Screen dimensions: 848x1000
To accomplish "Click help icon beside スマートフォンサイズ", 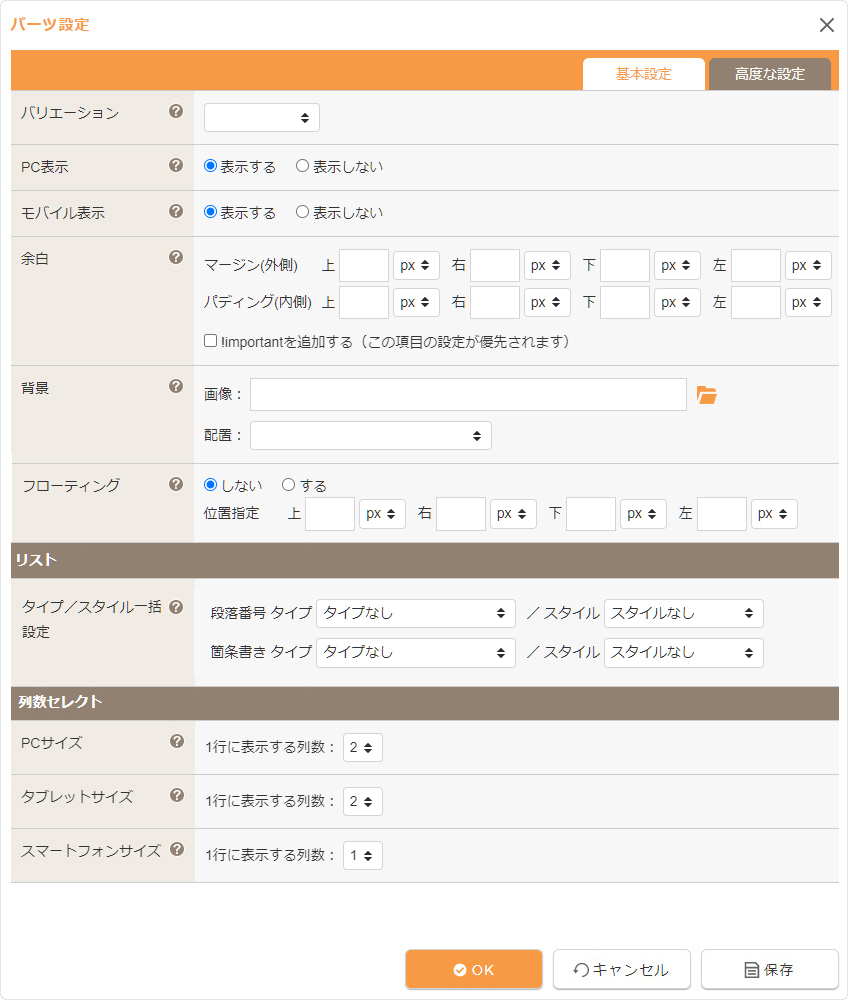I will point(177,849).
